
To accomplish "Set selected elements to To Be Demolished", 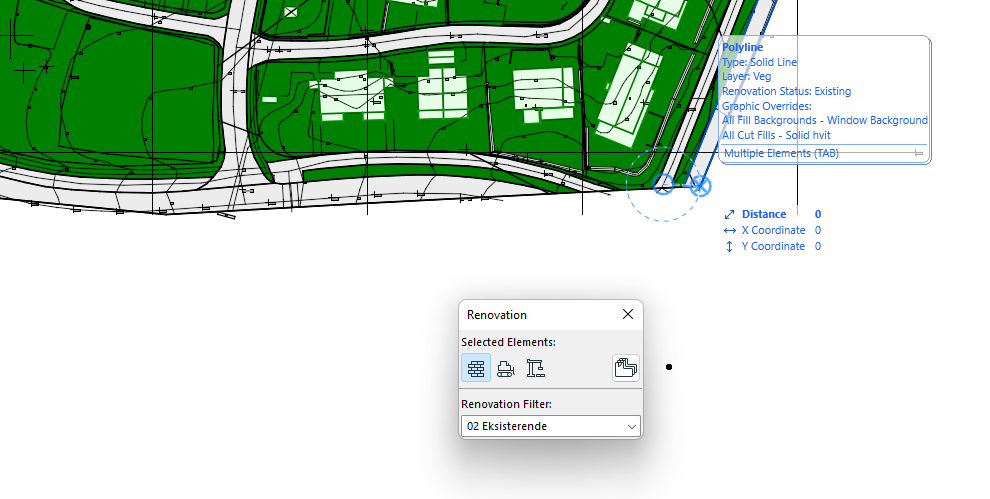I will click(506, 368).
